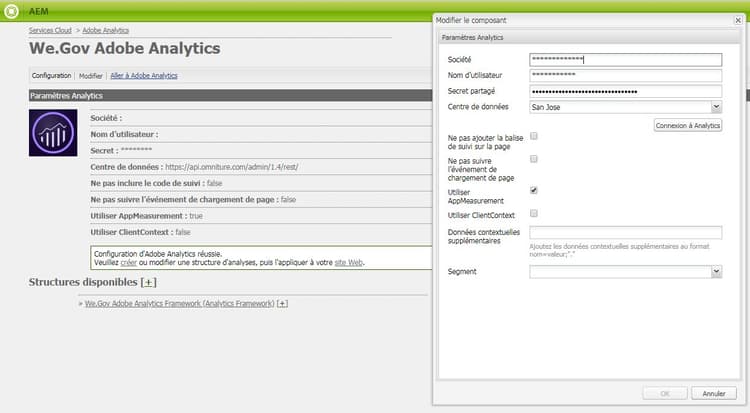
Task: Click the Annuler button
Action: 714,393
